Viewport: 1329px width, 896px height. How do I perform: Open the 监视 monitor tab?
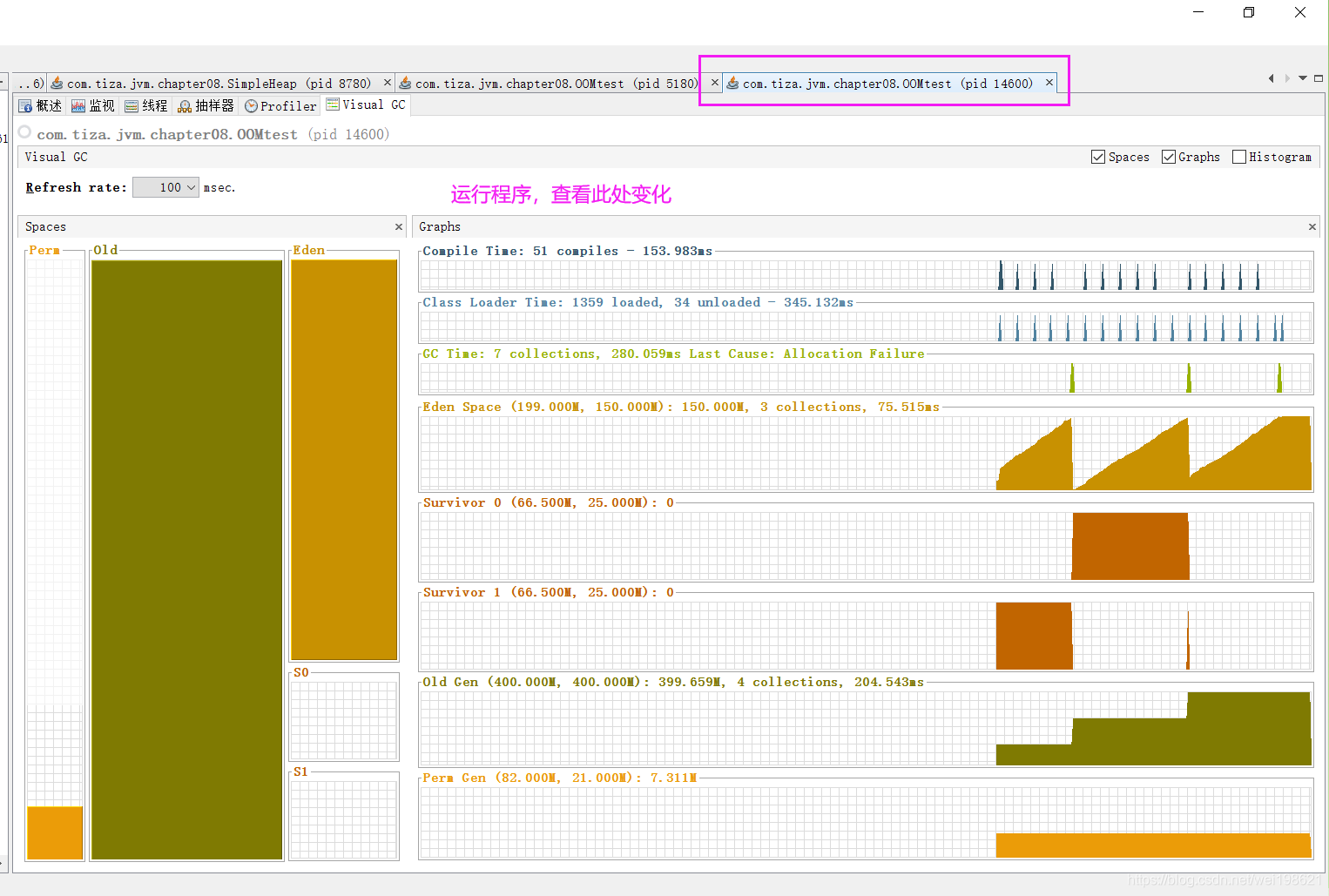point(93,106)
